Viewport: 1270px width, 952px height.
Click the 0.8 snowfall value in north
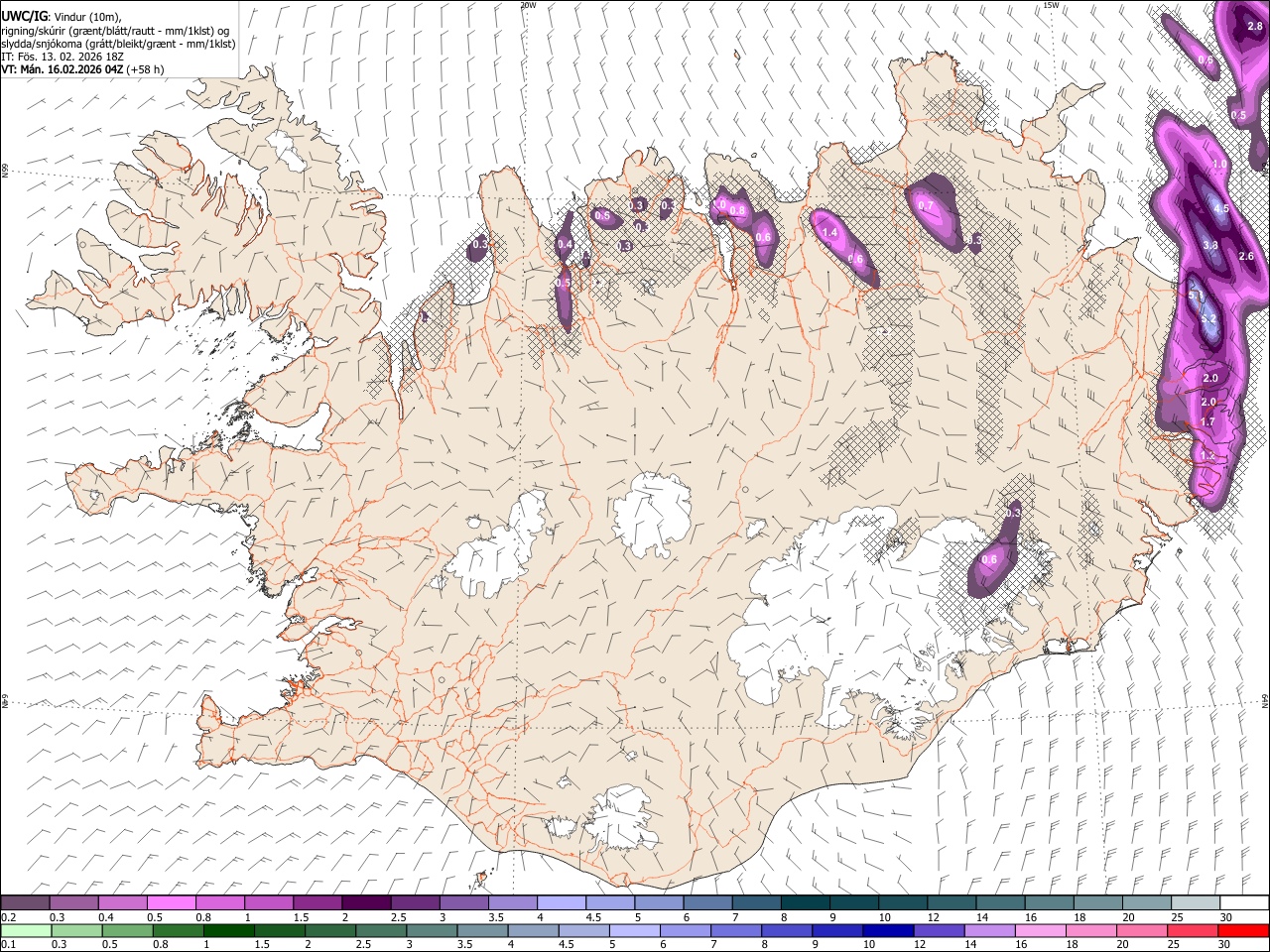[x=737, y=210]
